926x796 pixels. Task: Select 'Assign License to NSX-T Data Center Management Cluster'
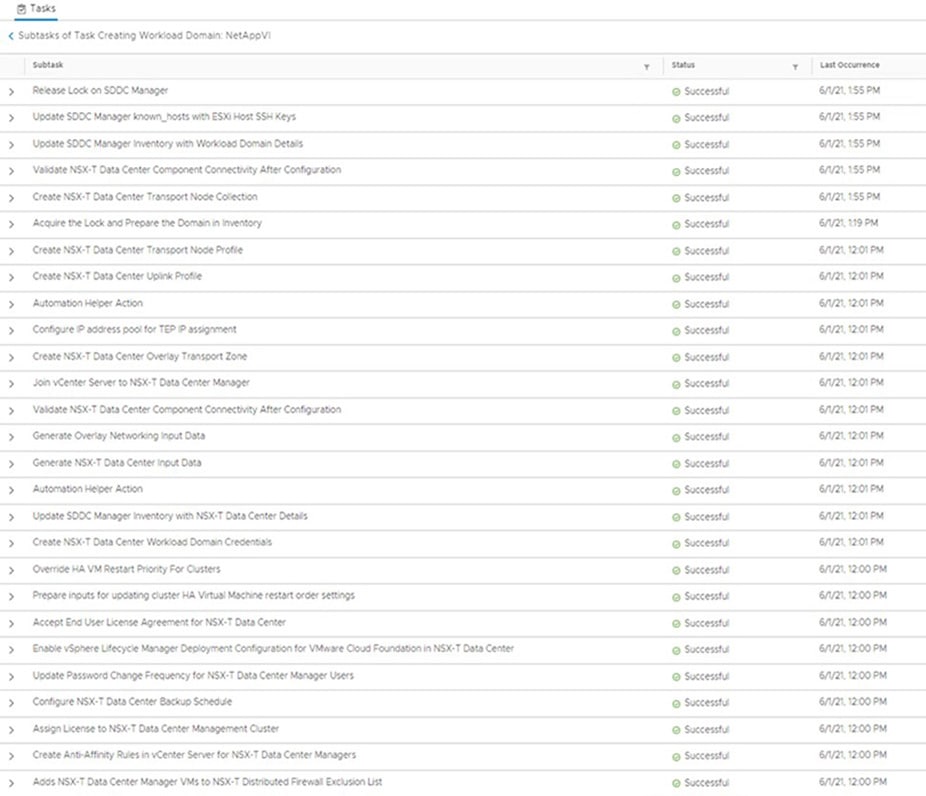(156, 728)
